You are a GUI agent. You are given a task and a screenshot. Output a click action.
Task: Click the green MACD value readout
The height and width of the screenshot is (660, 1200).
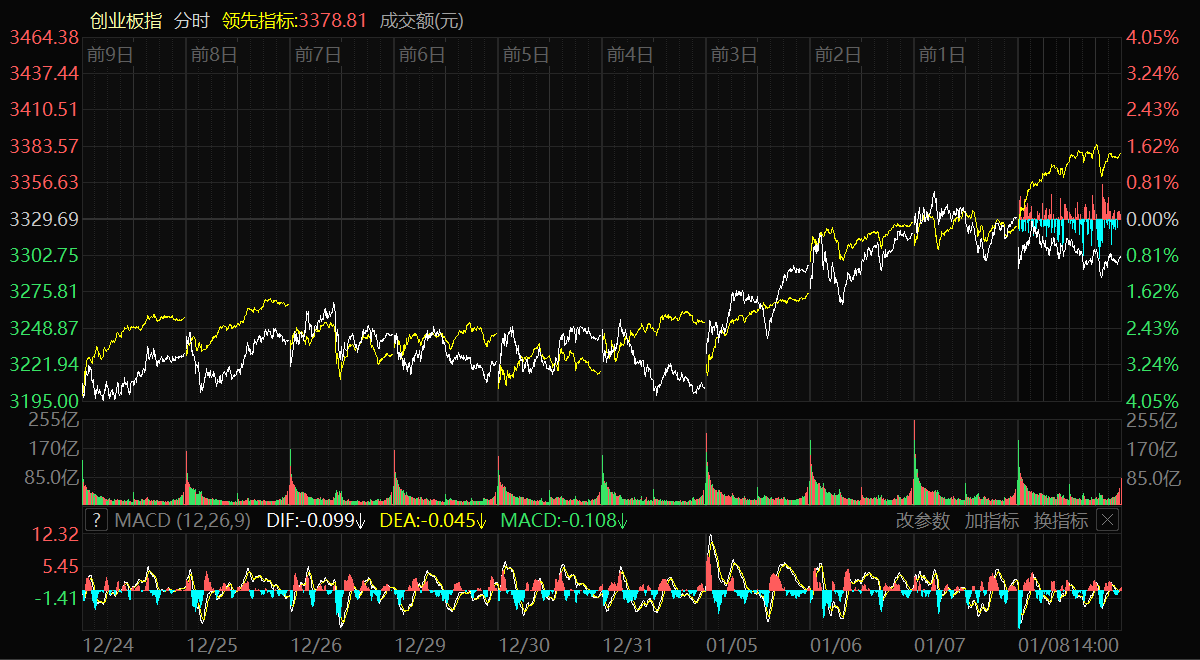coord(564,520)
